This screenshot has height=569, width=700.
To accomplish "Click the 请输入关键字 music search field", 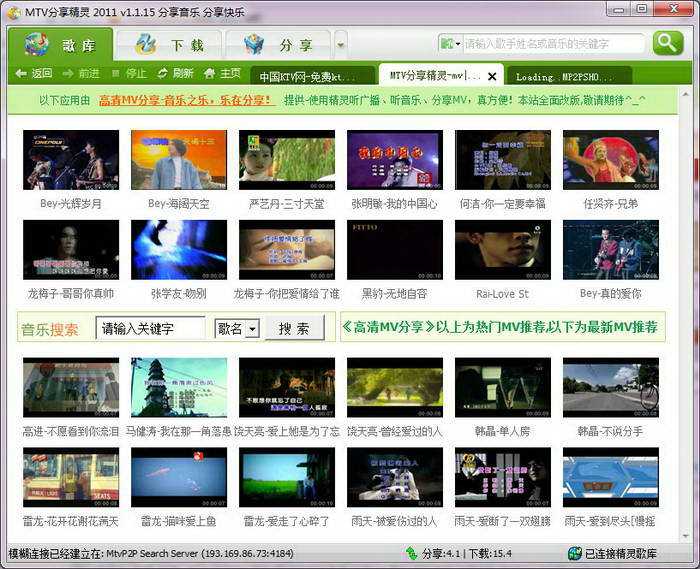I will point(150,329).
